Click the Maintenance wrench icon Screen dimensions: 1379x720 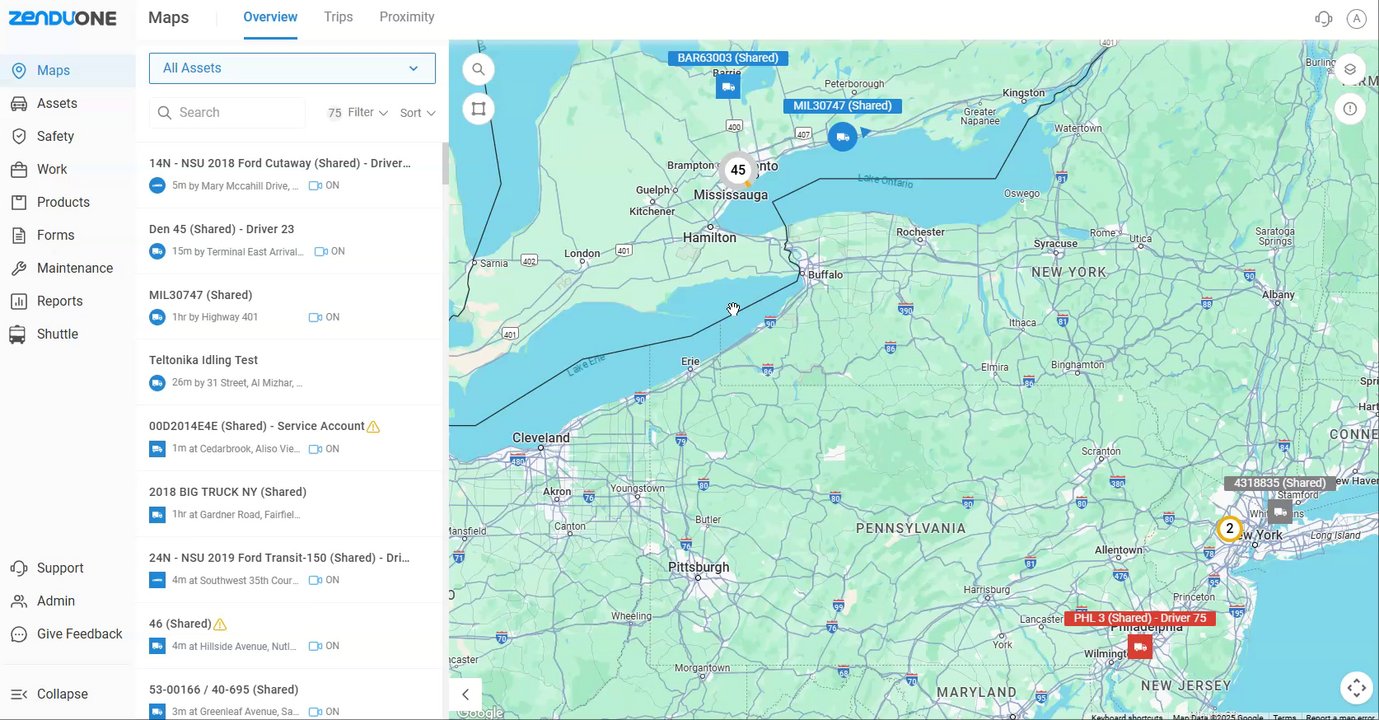tap(18, 268)
